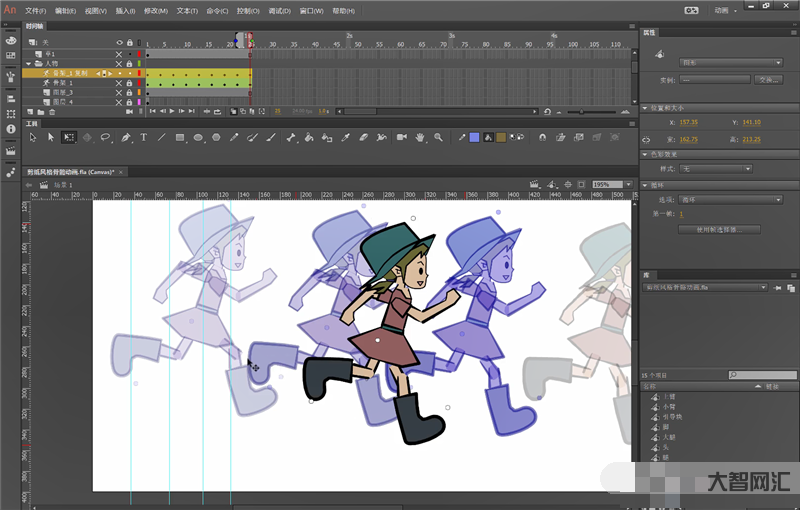
Task: Open the 修改(M) menu
Action: (x=156, y=11)
